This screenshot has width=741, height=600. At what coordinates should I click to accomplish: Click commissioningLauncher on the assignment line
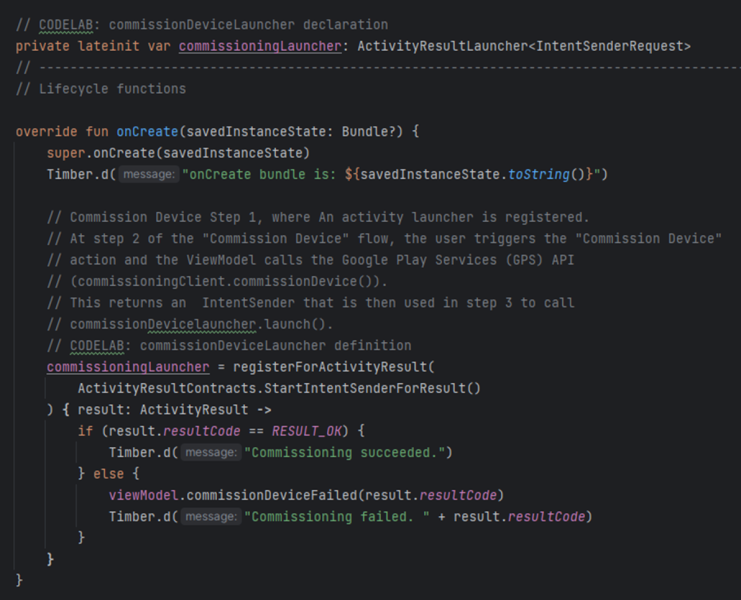point(128,367)
